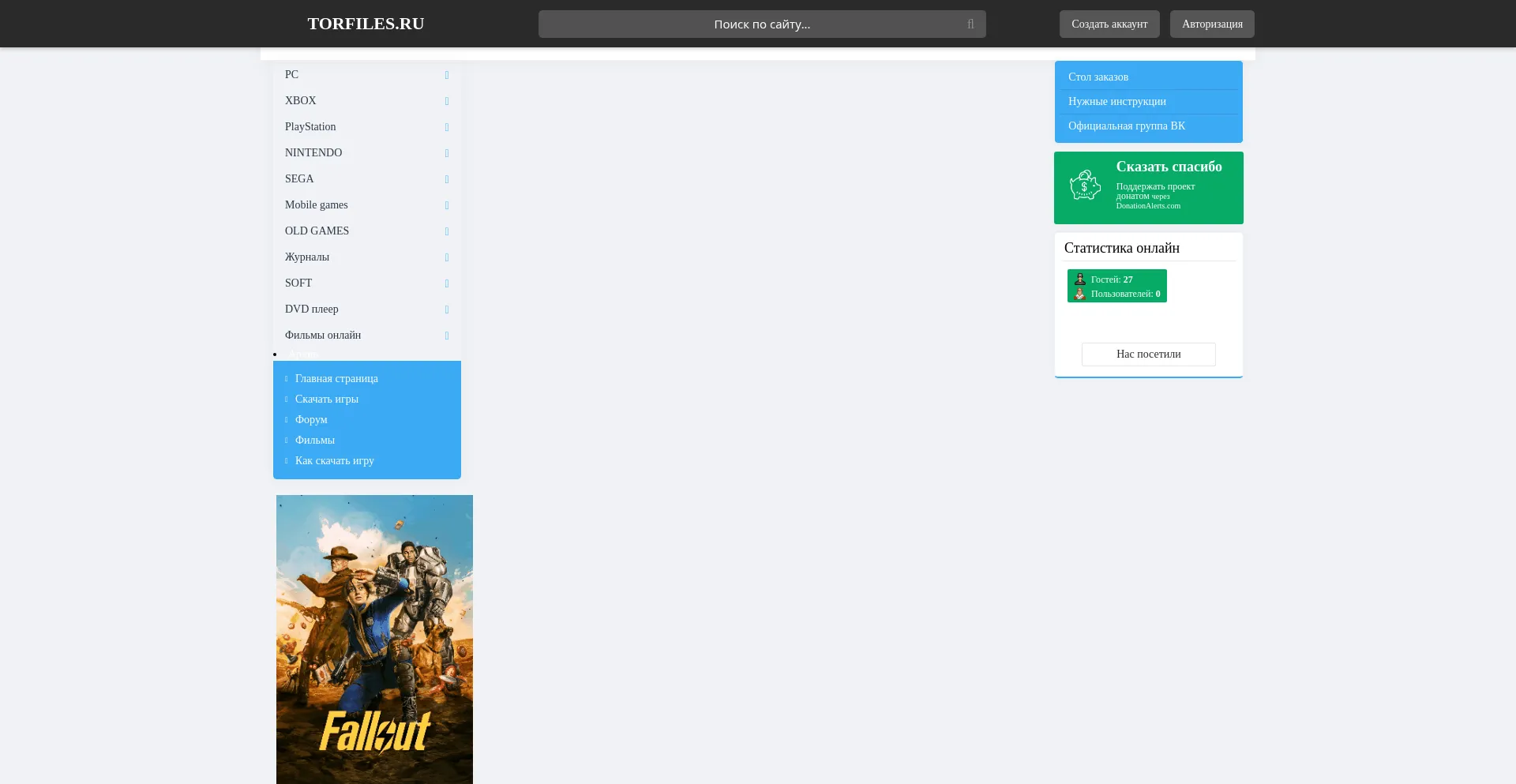
Task: Open the NINTENDO category
Action: click(x=313, y=152)
